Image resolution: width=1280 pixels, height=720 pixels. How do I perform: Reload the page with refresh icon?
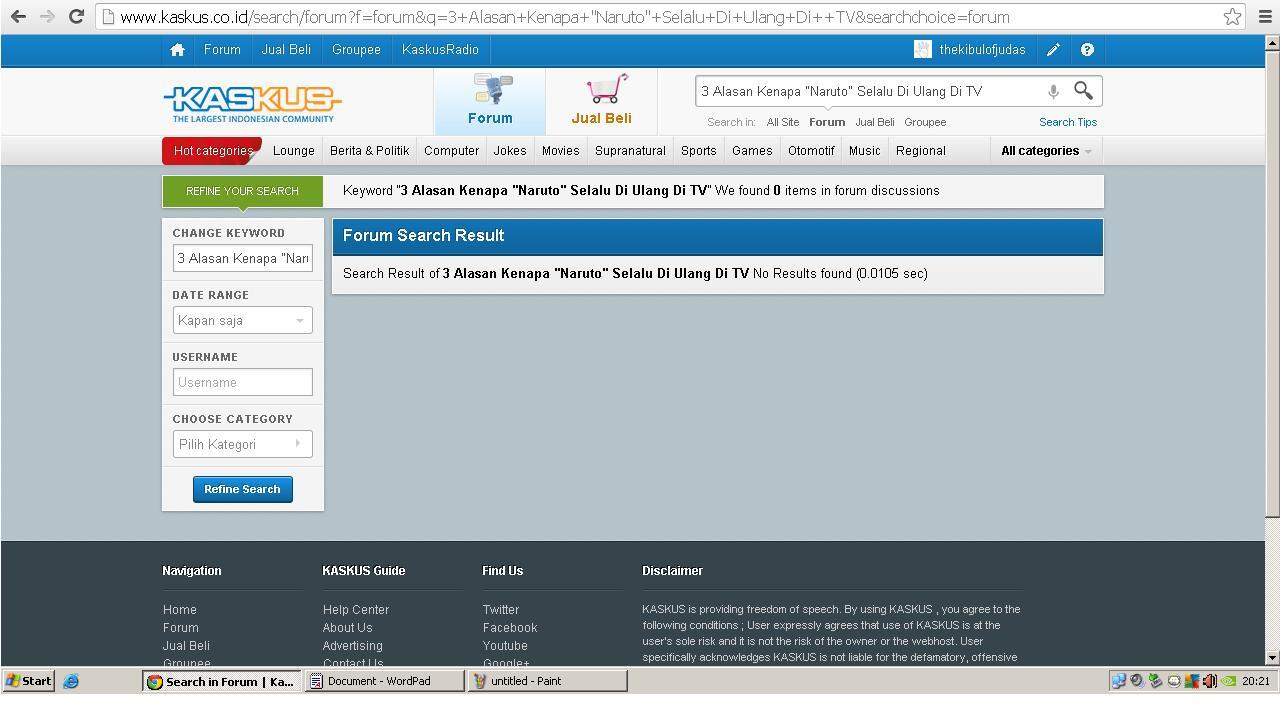[x=76, y=16]
